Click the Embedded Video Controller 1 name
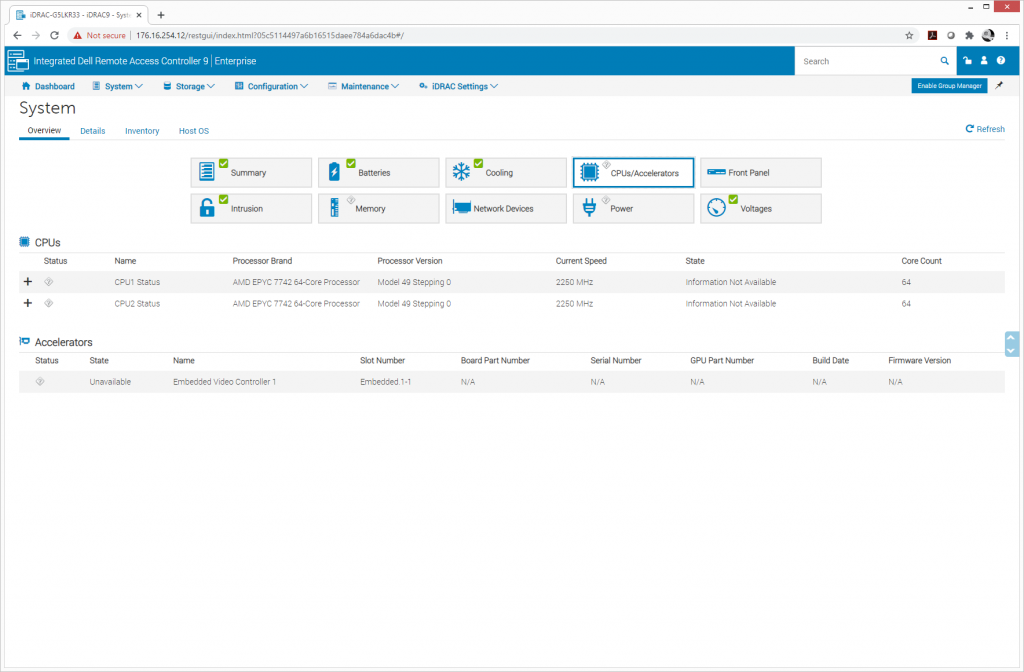Viewport: 1024px width, 672px height. pos(225,381)
